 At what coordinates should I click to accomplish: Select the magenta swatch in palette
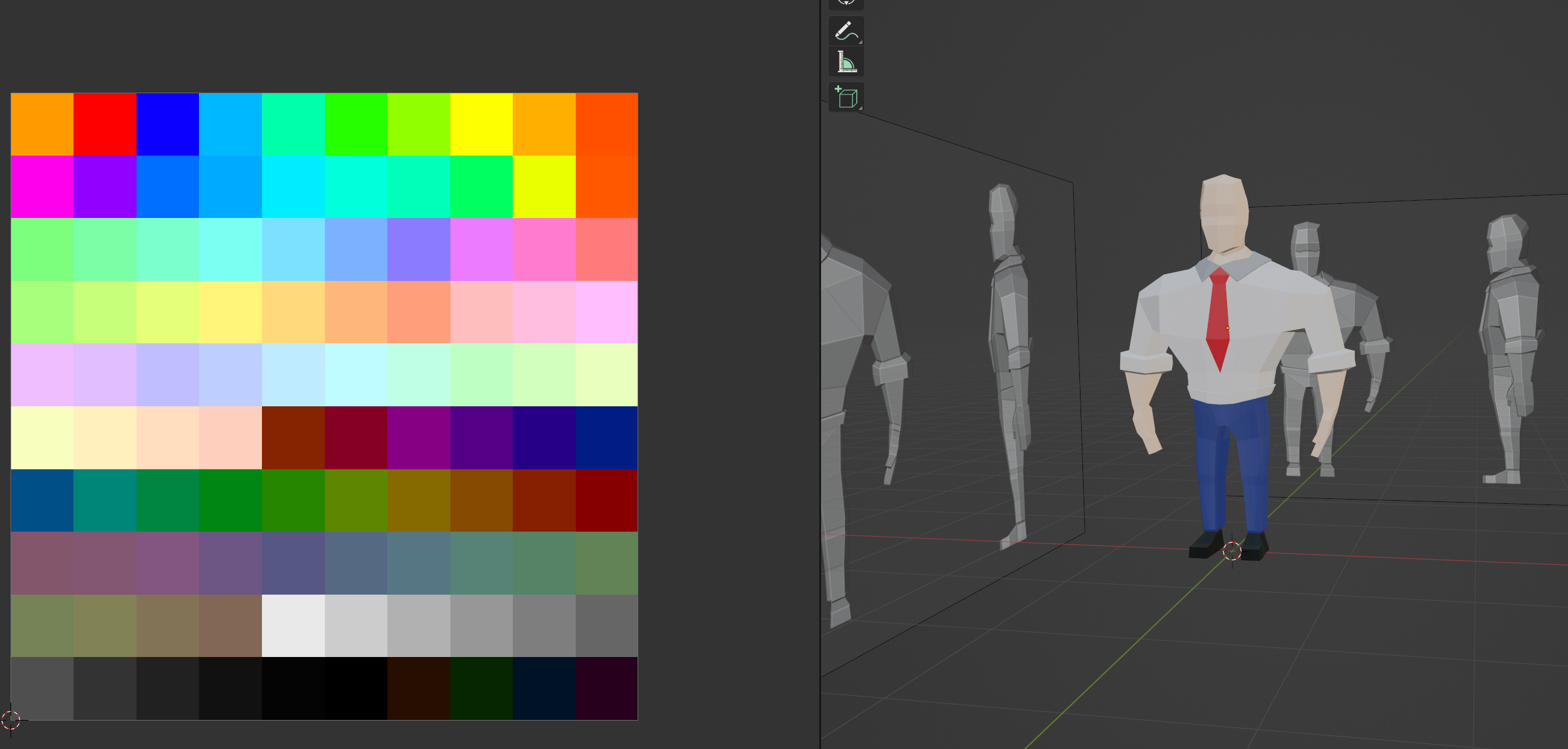point(42,186)
